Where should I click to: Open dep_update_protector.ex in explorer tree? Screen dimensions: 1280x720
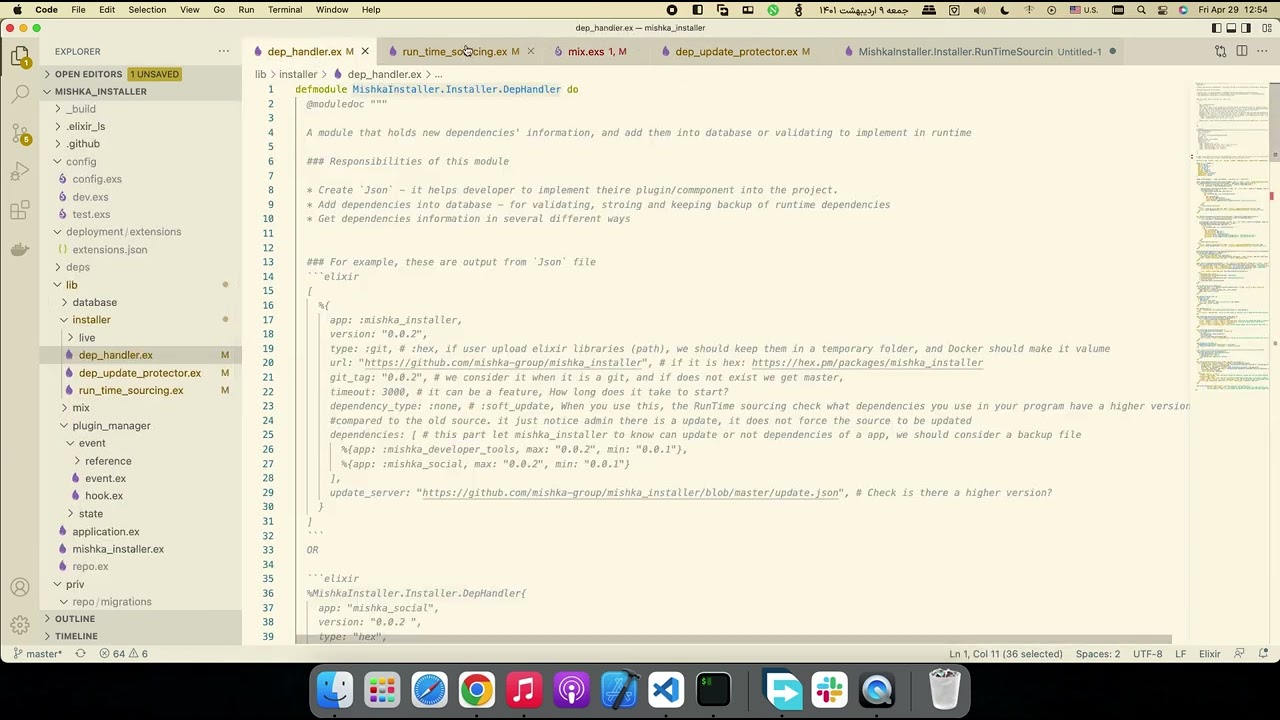tap(141, 373)
